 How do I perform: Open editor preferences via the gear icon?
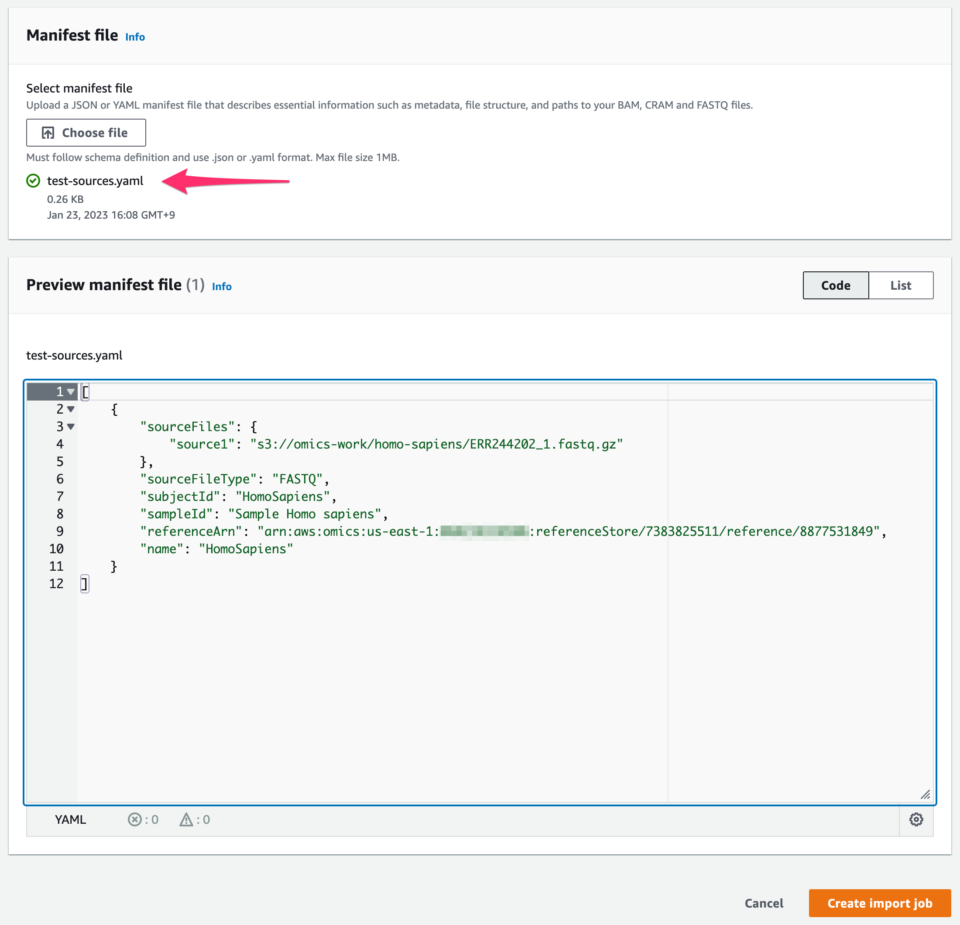(x=916, y=819)
